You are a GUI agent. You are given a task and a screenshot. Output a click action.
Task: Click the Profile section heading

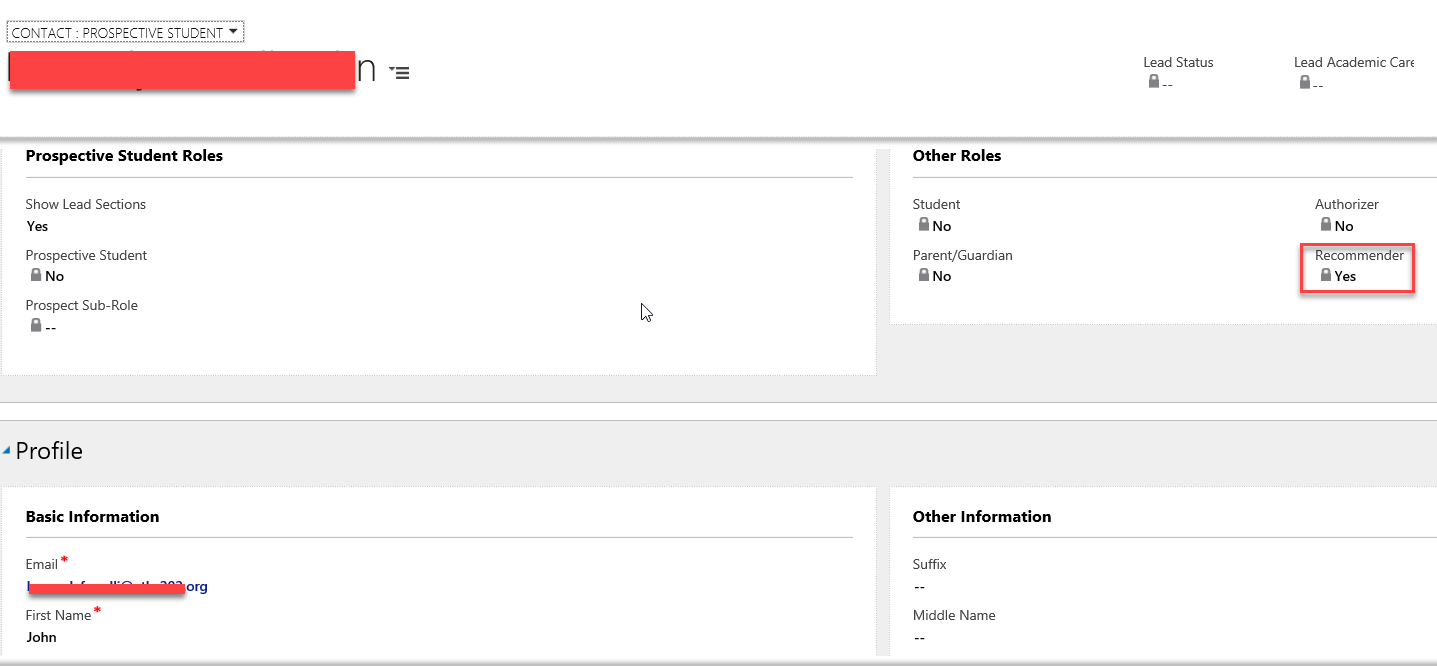pos(49,451)
